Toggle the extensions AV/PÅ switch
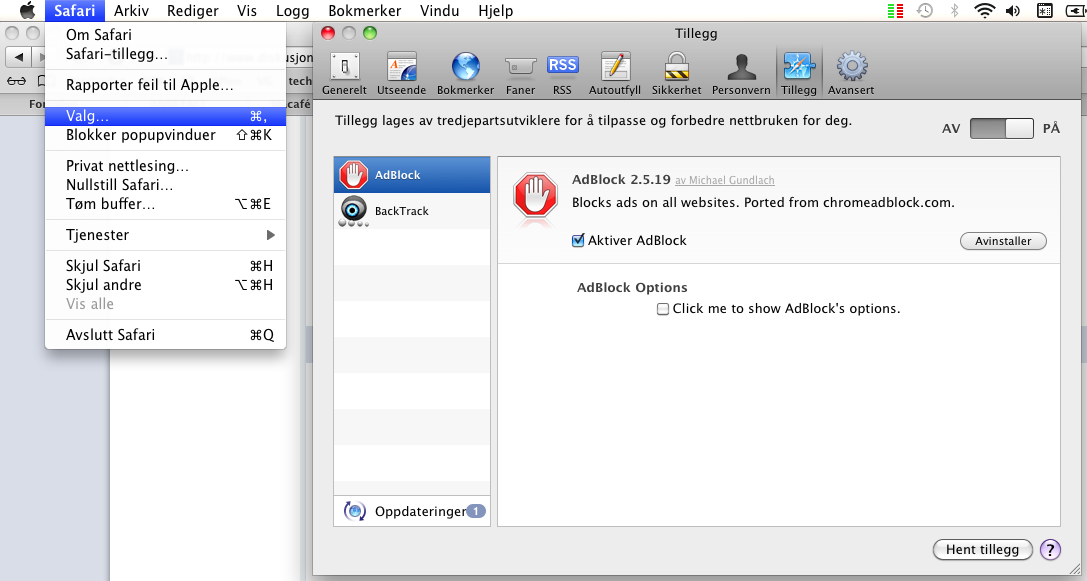The image size is (1087, 581). point(1001,128)
